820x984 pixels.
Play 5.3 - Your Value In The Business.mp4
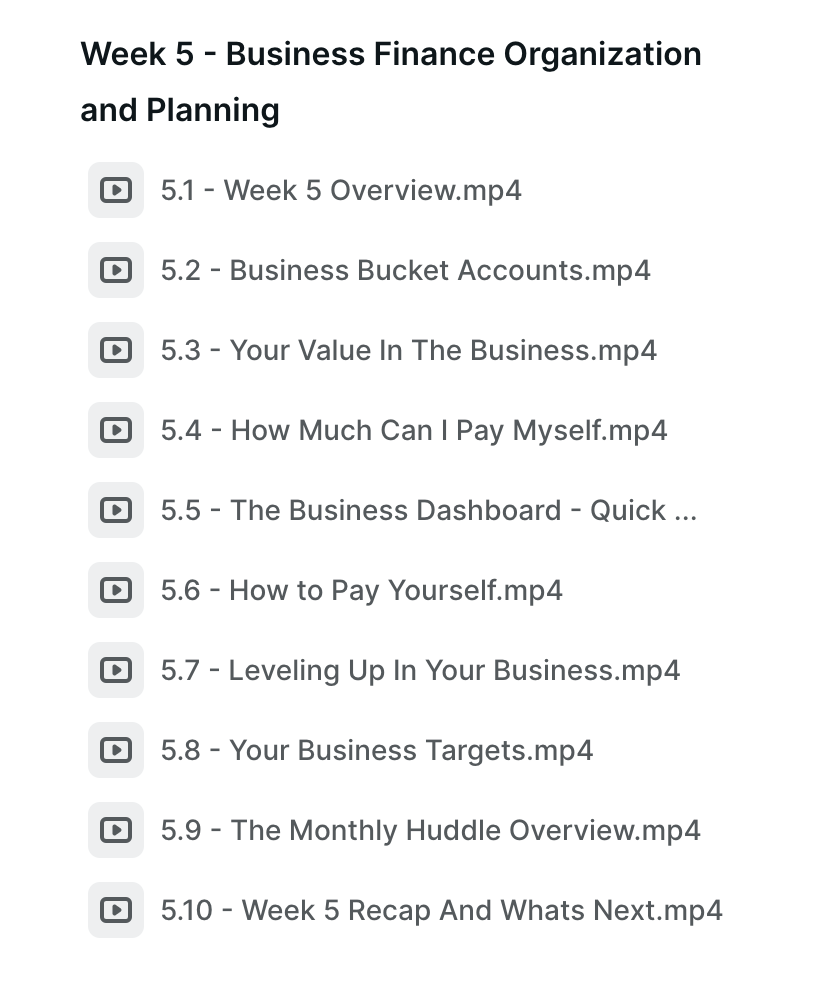(408, 350)
